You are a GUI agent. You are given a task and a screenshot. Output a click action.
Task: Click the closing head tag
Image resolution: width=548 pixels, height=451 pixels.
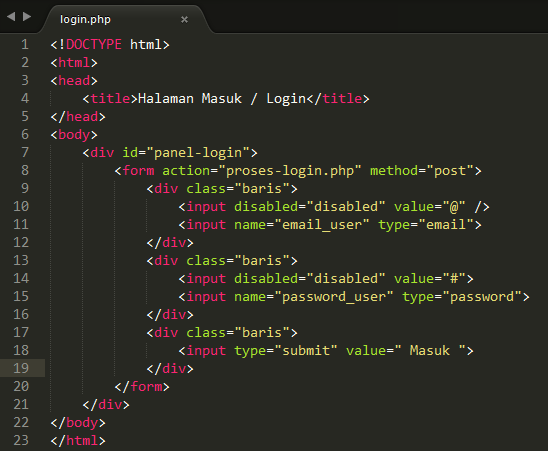click(x=78, y=116)
